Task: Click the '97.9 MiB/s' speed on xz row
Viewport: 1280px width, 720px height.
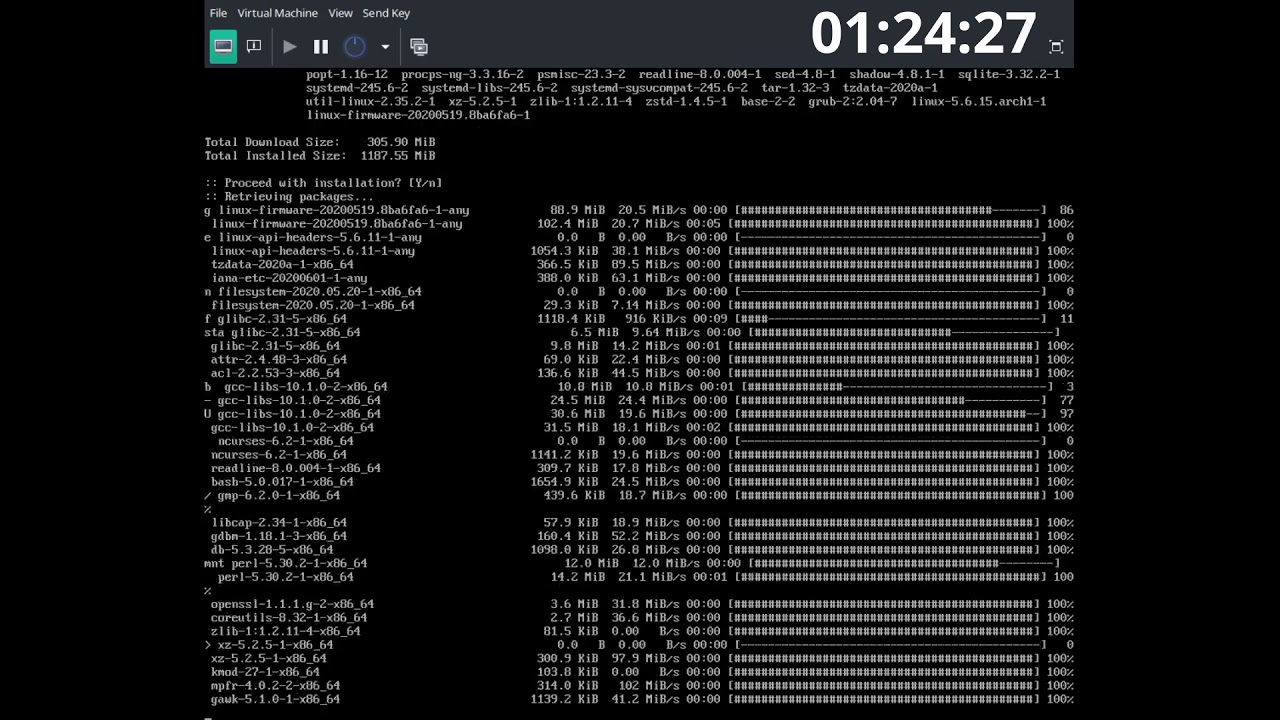Action: pyautogui.click(x=645, y=658)
